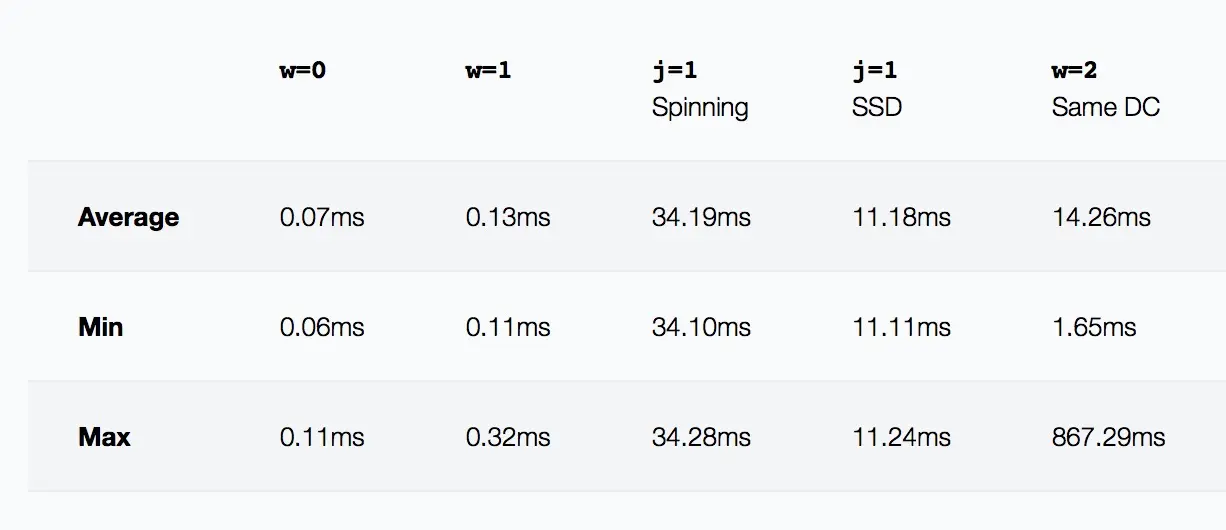Click the j=1 SSD column header

(876, 89)
